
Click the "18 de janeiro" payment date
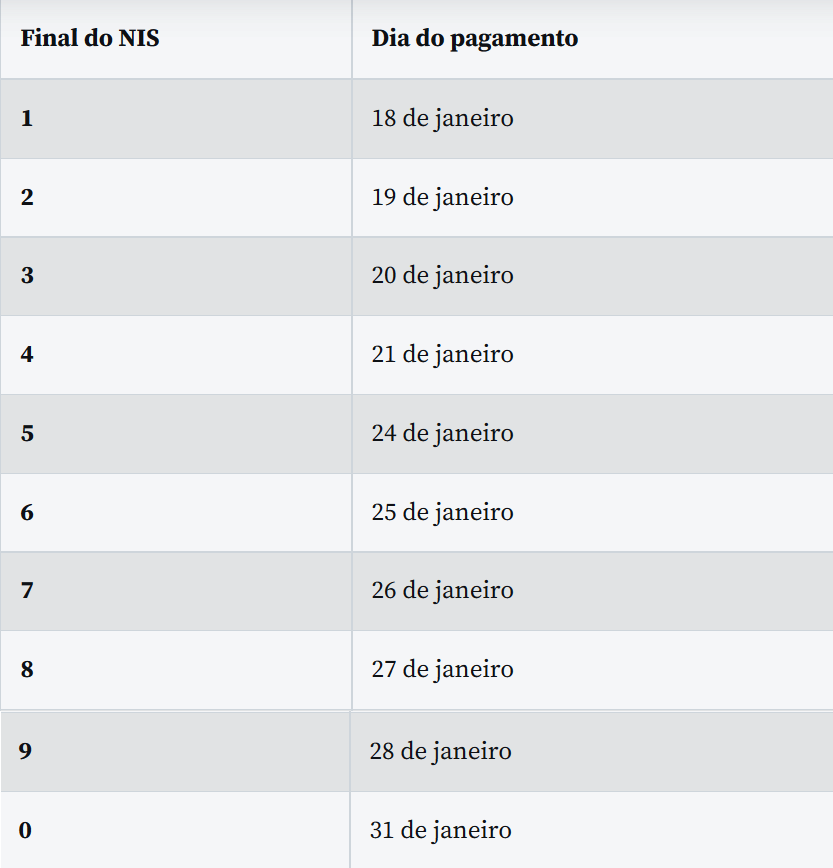pos(442,118)
